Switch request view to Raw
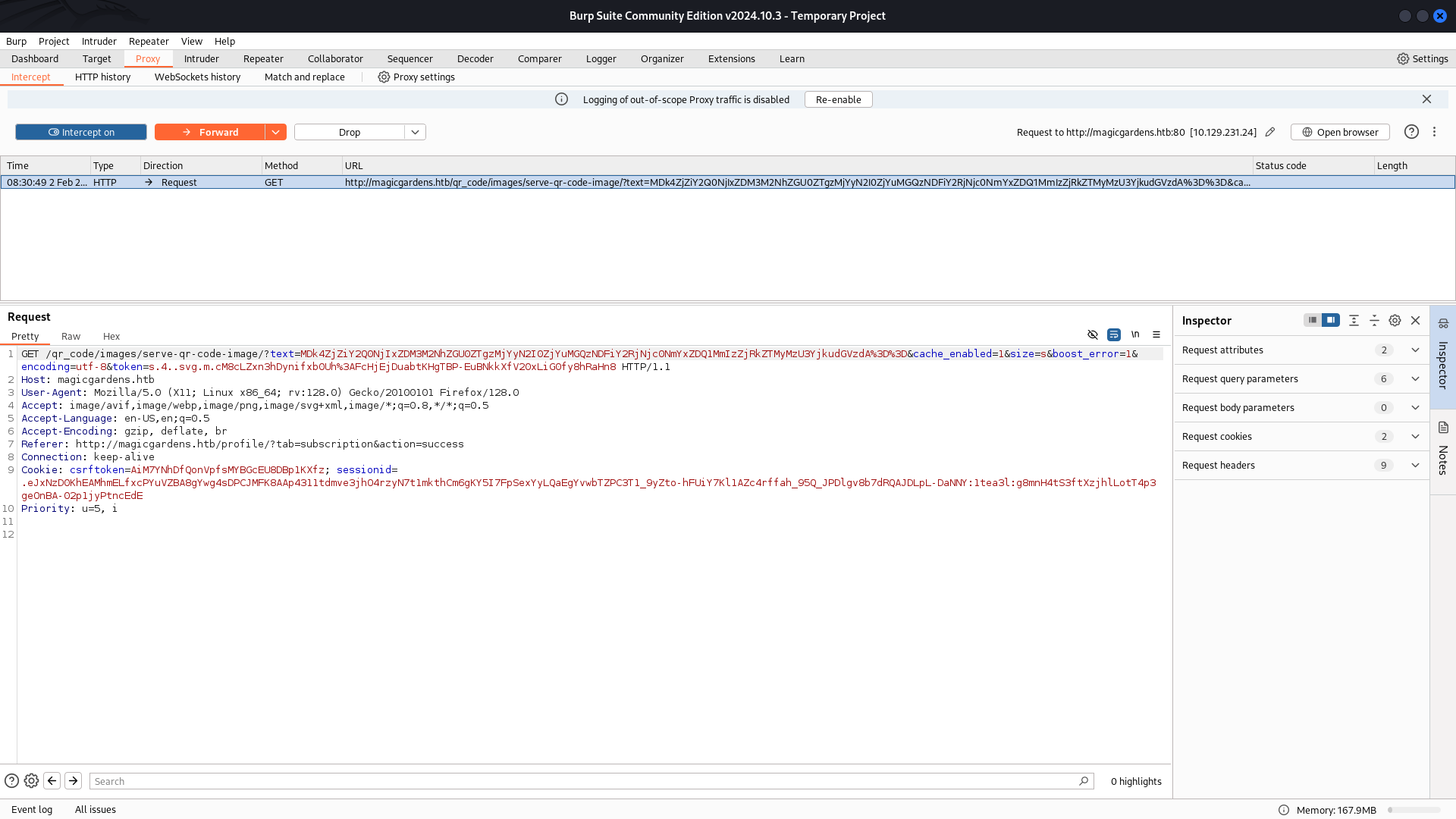This screenshot has width=1456, height=819. point(71,336)
